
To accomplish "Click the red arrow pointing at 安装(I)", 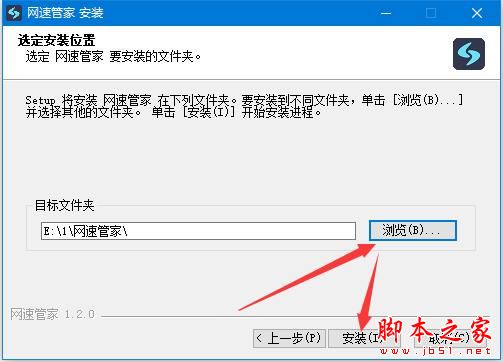I will click(368, 293).
